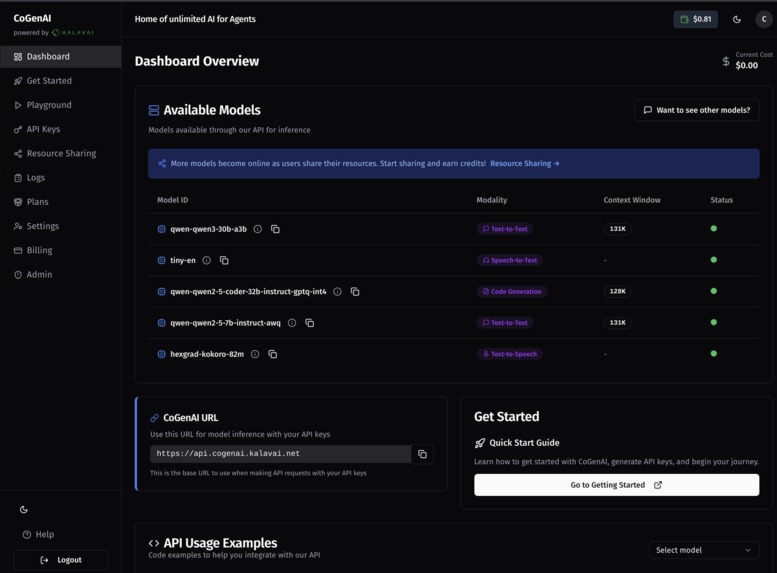The height and width of the screenshot is (573, 777).
Task: Open user avatar 'C' menu
Action: 764,19
